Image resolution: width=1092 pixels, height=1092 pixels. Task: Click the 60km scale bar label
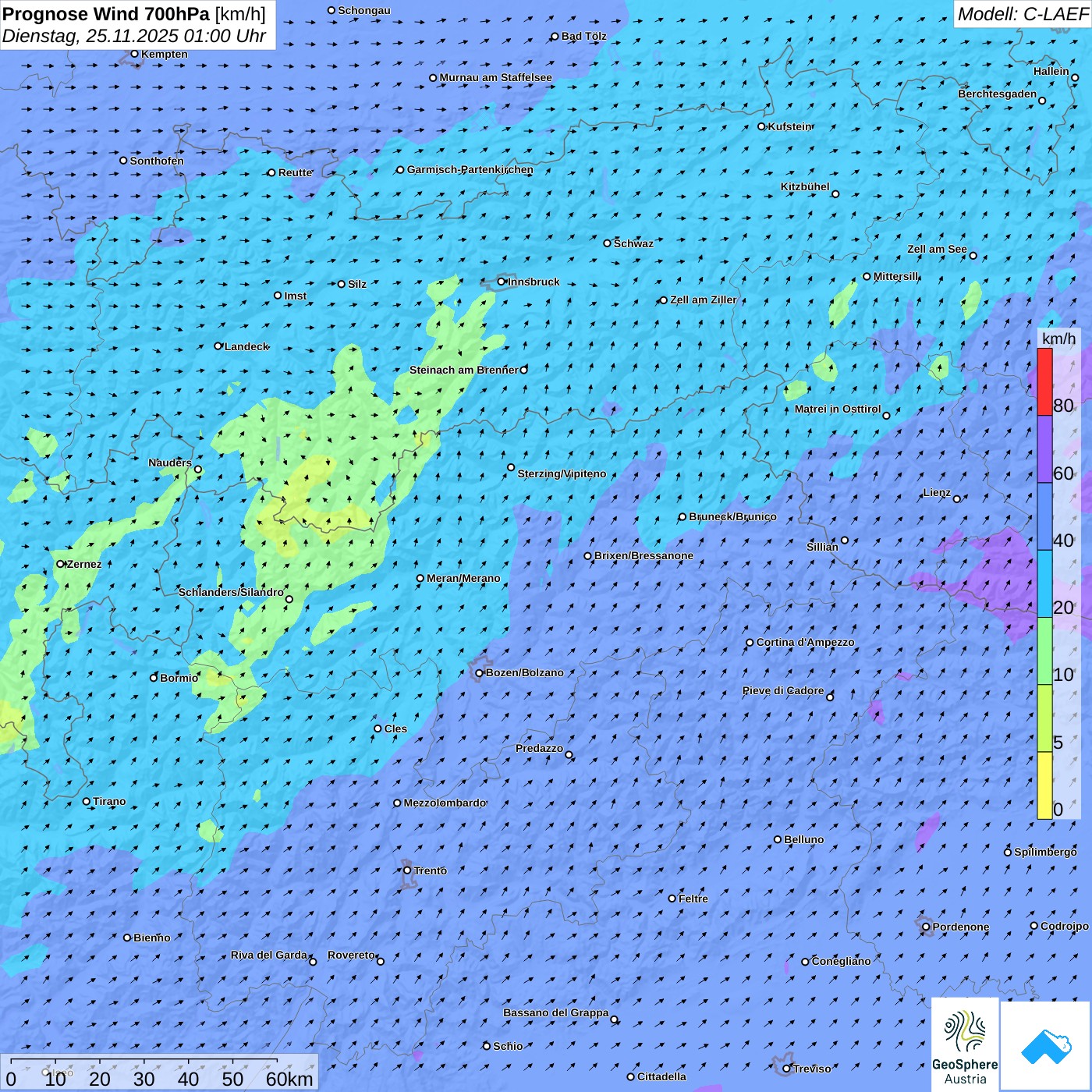(x=289, y=1079)
